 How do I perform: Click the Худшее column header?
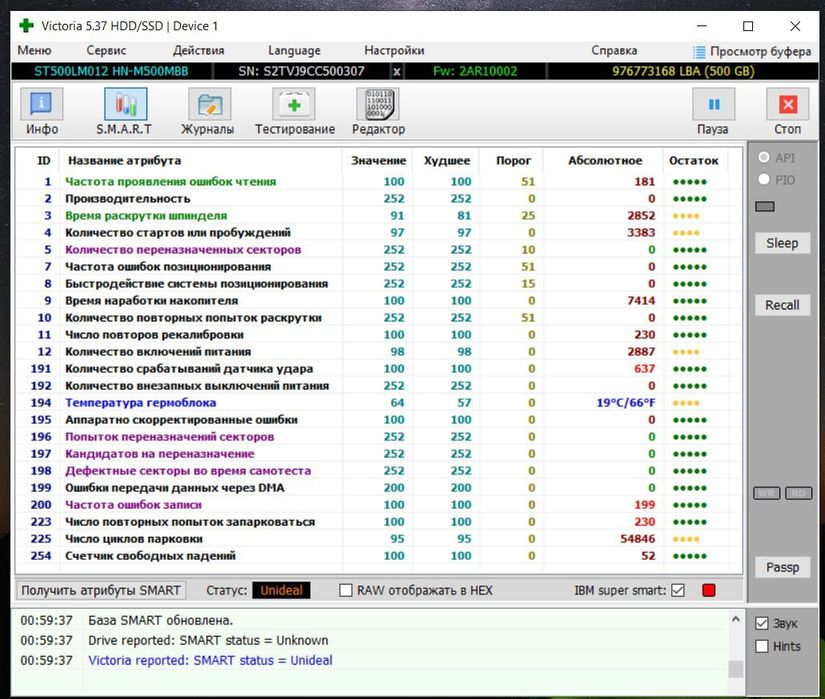point(447,160)
